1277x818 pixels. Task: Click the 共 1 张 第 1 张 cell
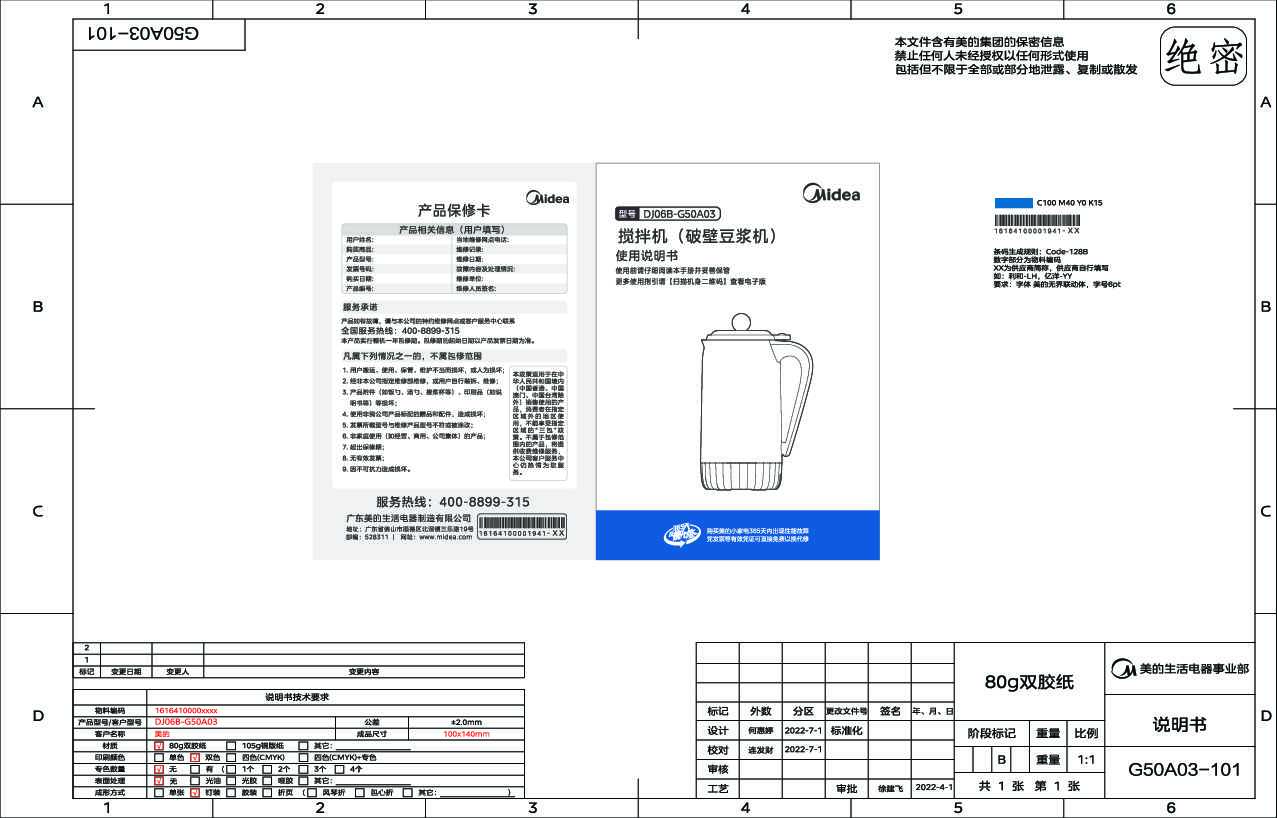pyautogui.click(x=1029, y=786)
